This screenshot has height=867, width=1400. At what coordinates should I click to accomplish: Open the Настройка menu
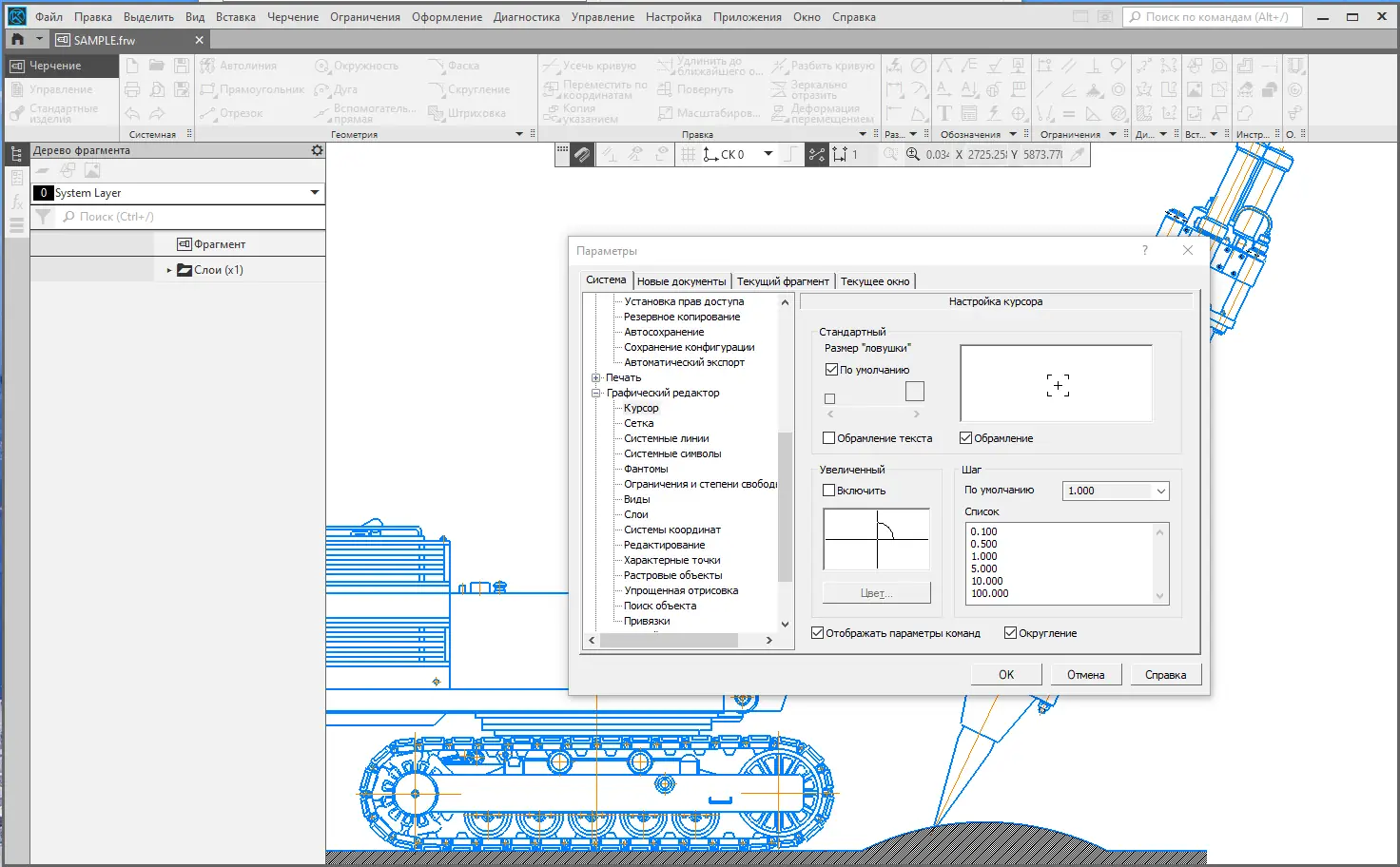click(x=673, y=17)
